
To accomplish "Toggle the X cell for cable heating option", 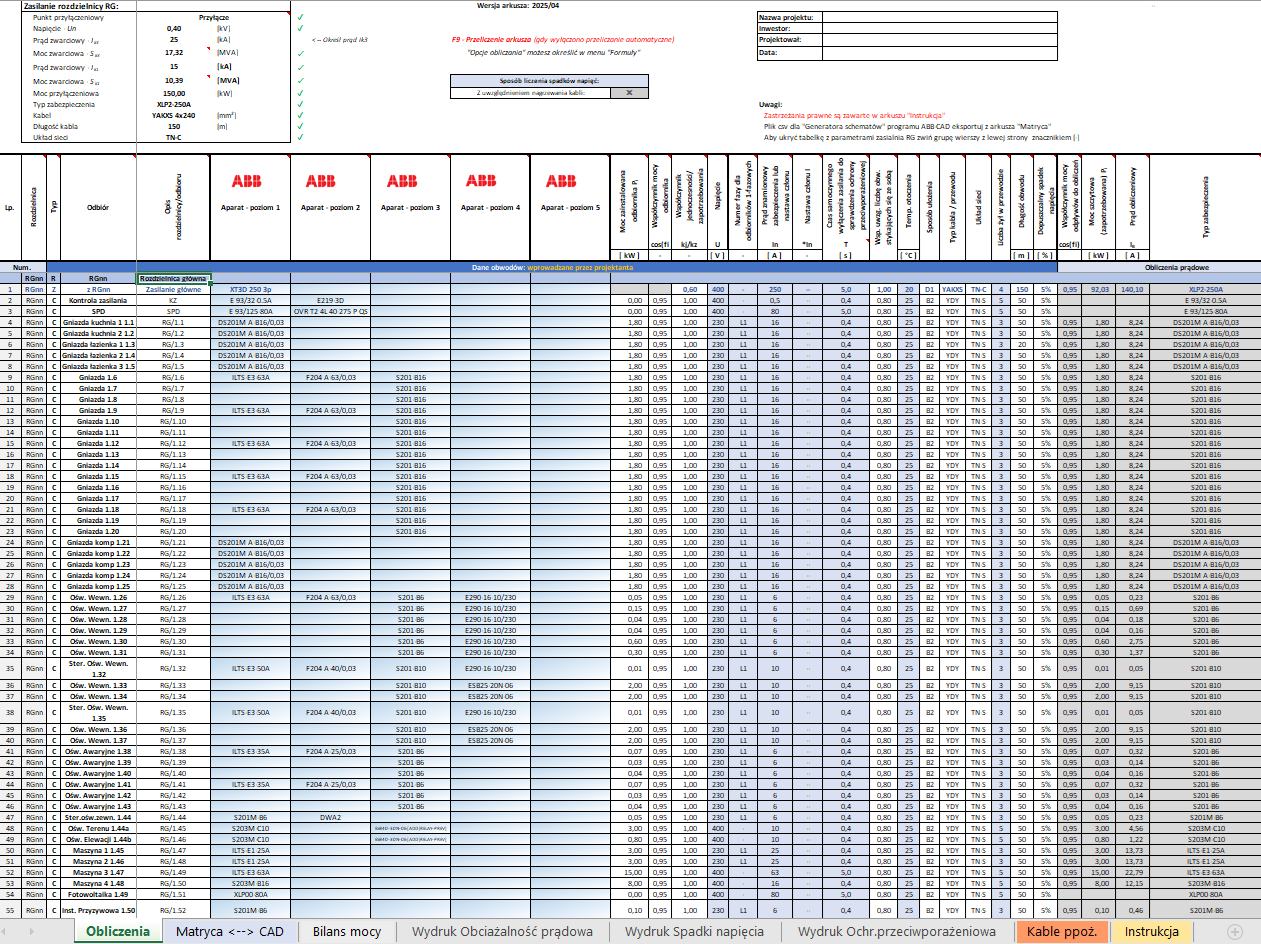I will coord(629,92).
